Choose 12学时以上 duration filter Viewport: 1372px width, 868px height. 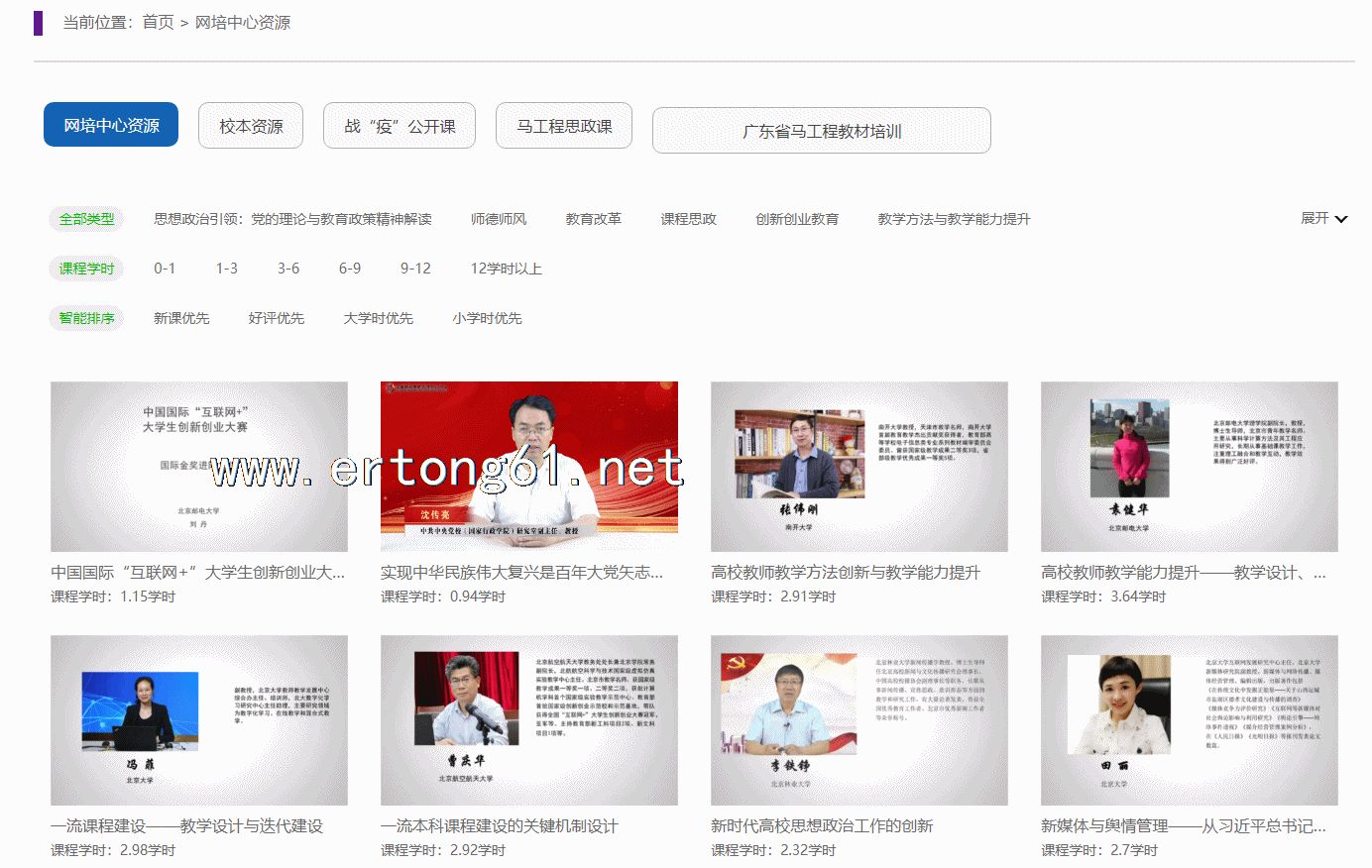(x=506, y=269)
